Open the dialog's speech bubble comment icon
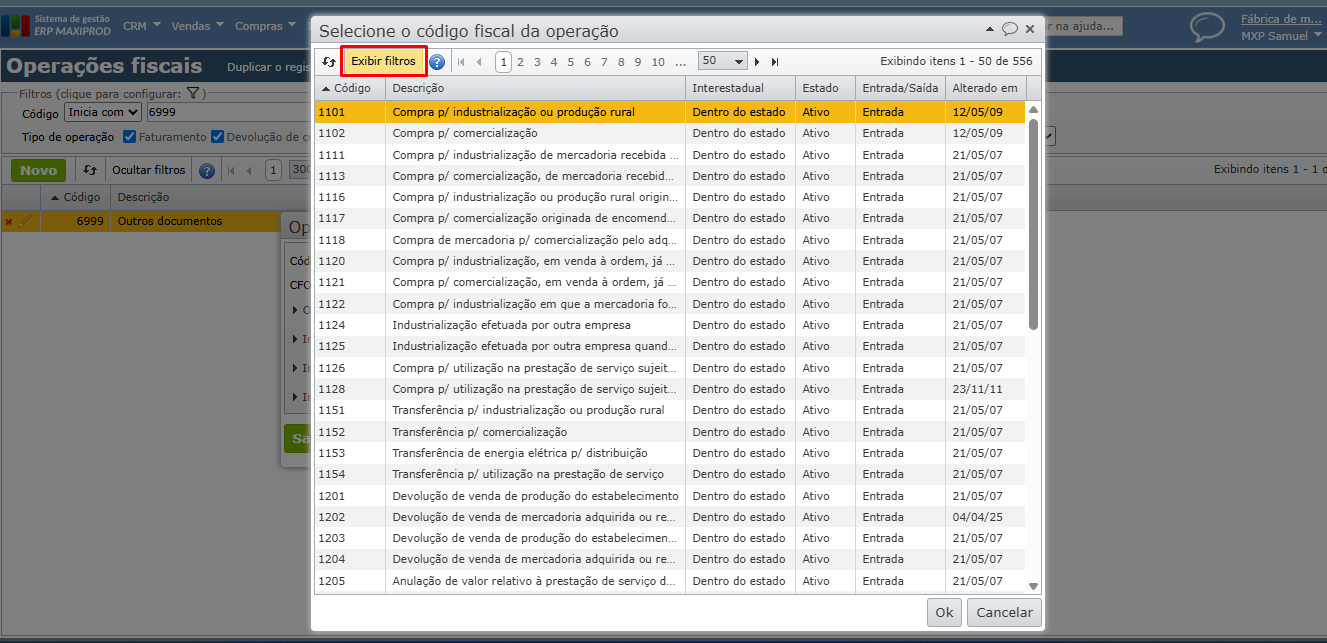The height and width of the screenshot is (643, 1327). tap(1010, 29)
